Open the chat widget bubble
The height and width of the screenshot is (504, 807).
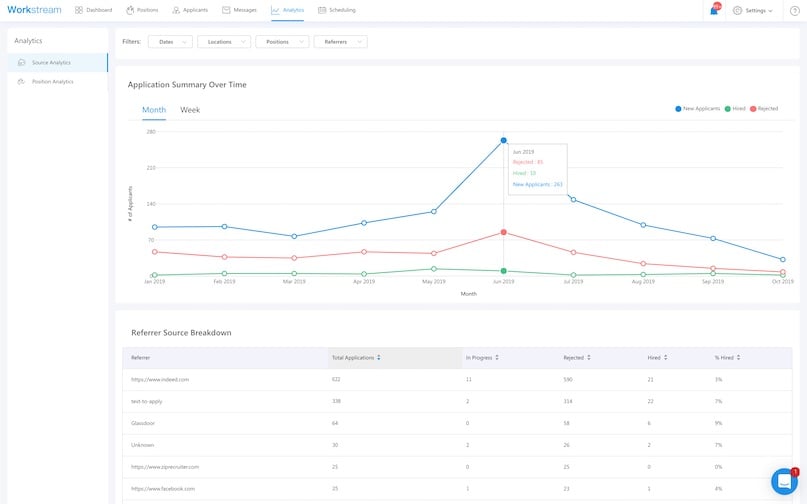[784, 481]
